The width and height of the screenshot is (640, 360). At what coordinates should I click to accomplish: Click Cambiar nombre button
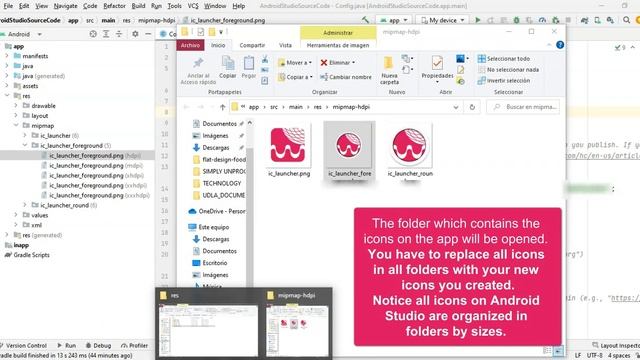pos(346,77)
